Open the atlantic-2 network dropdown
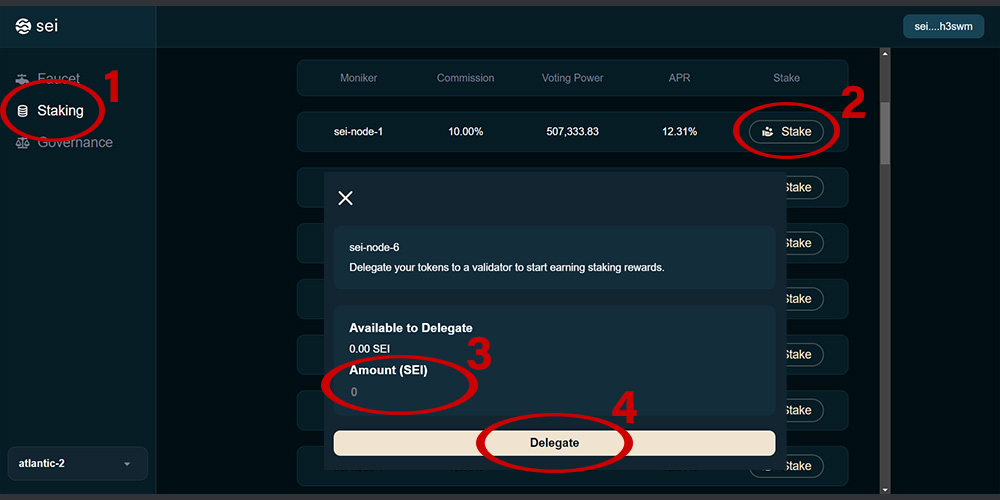The image size is (1000, 500). [78, 464]
